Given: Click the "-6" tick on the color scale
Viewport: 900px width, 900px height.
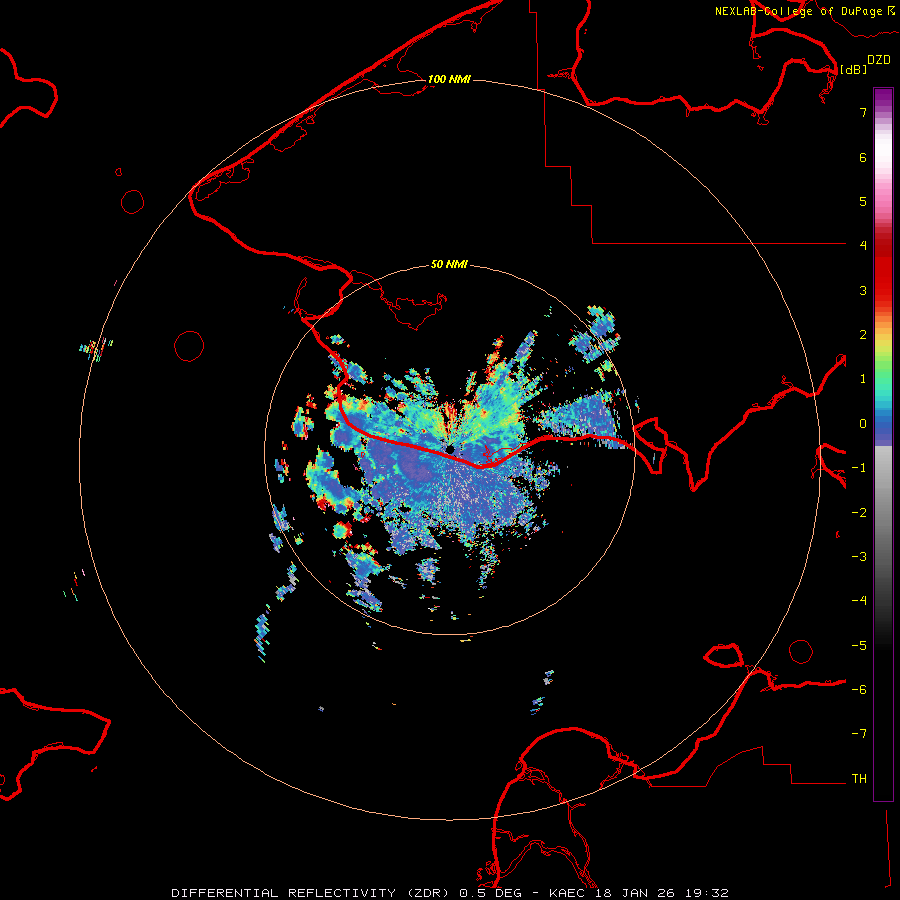Looking at the screenshot, I should tap(859, 690).
